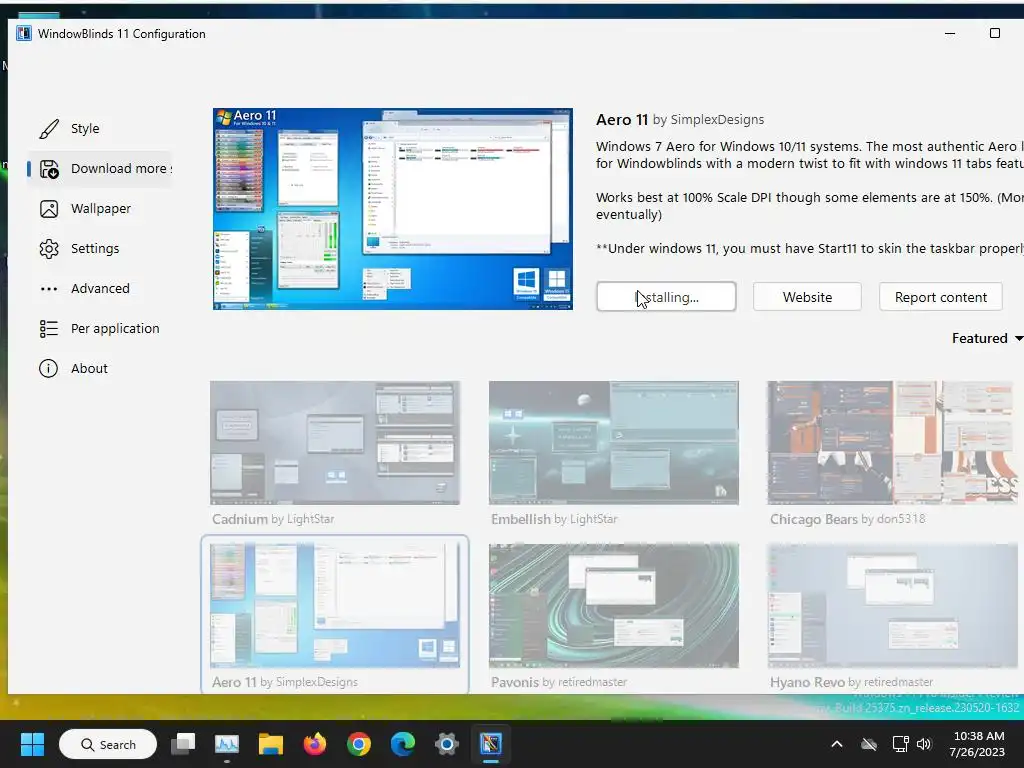Click the About info icon

[x=48, y=368]
